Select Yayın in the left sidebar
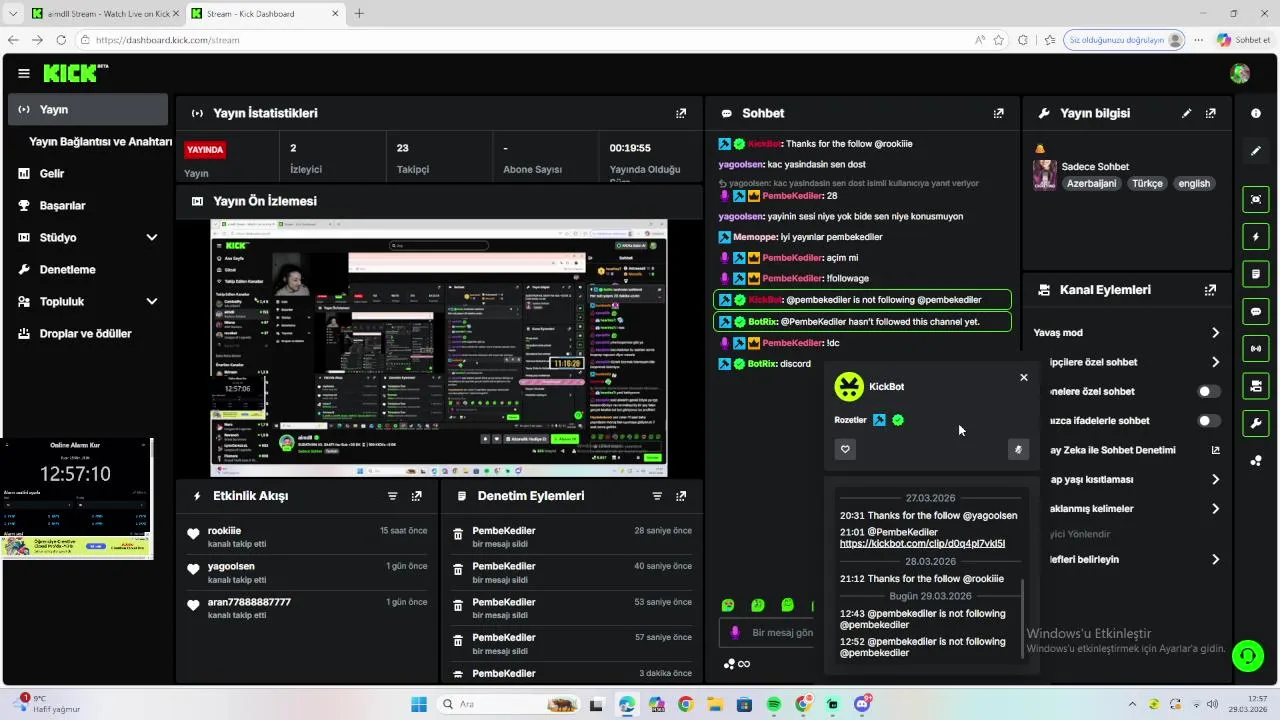The height and width of the screenshot is (720, 1280). pos(88,109)
